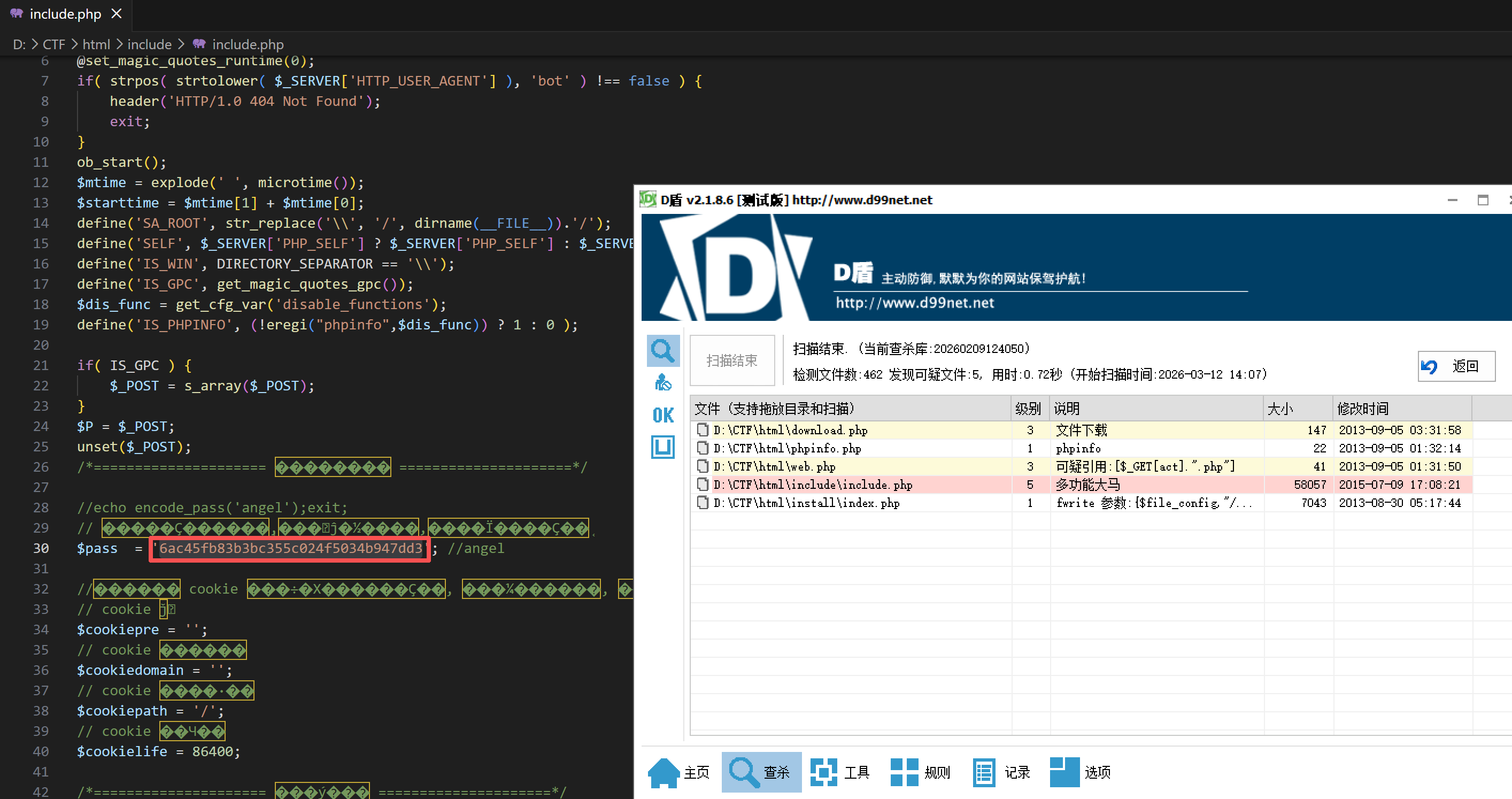The width and height of the screenshot is (1512, 799).
Task: Close the include.php editor tab
Action: click(117, 13)
